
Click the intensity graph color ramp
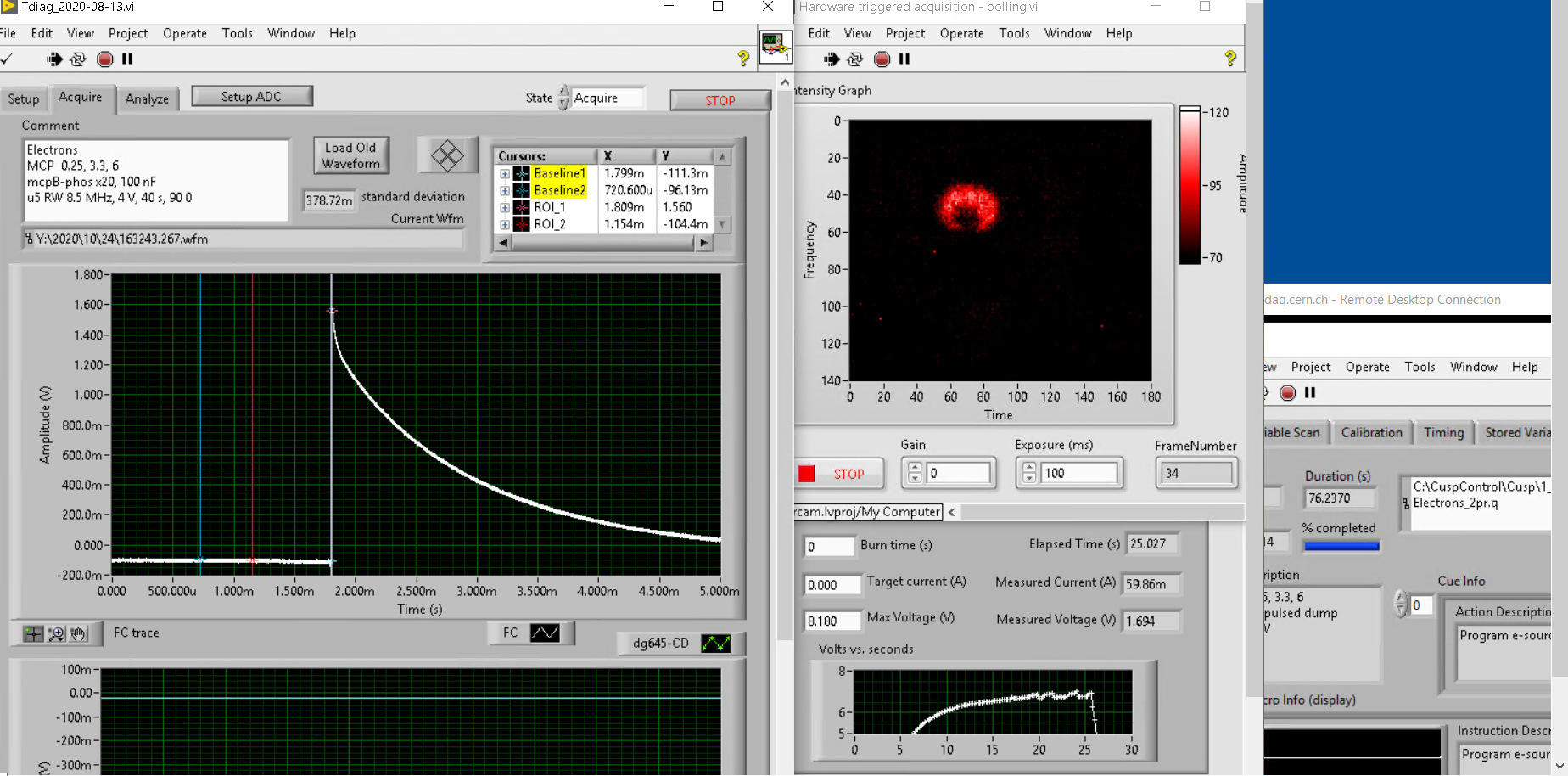[1190, 185]
